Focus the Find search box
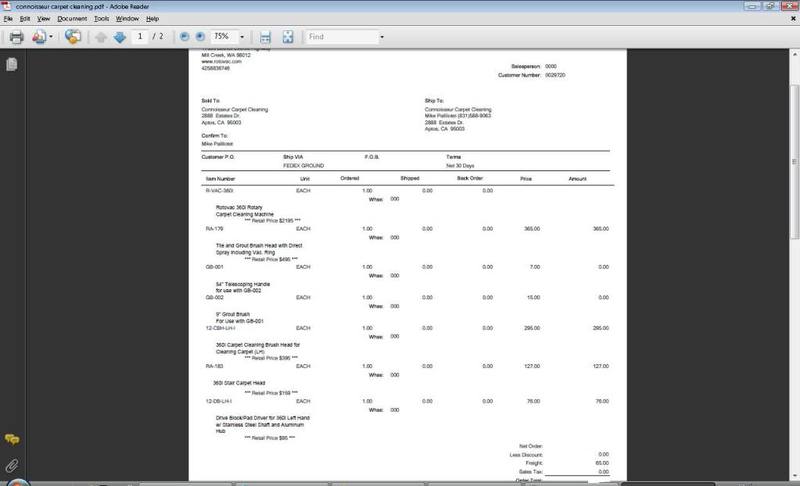 pos(341,37)
